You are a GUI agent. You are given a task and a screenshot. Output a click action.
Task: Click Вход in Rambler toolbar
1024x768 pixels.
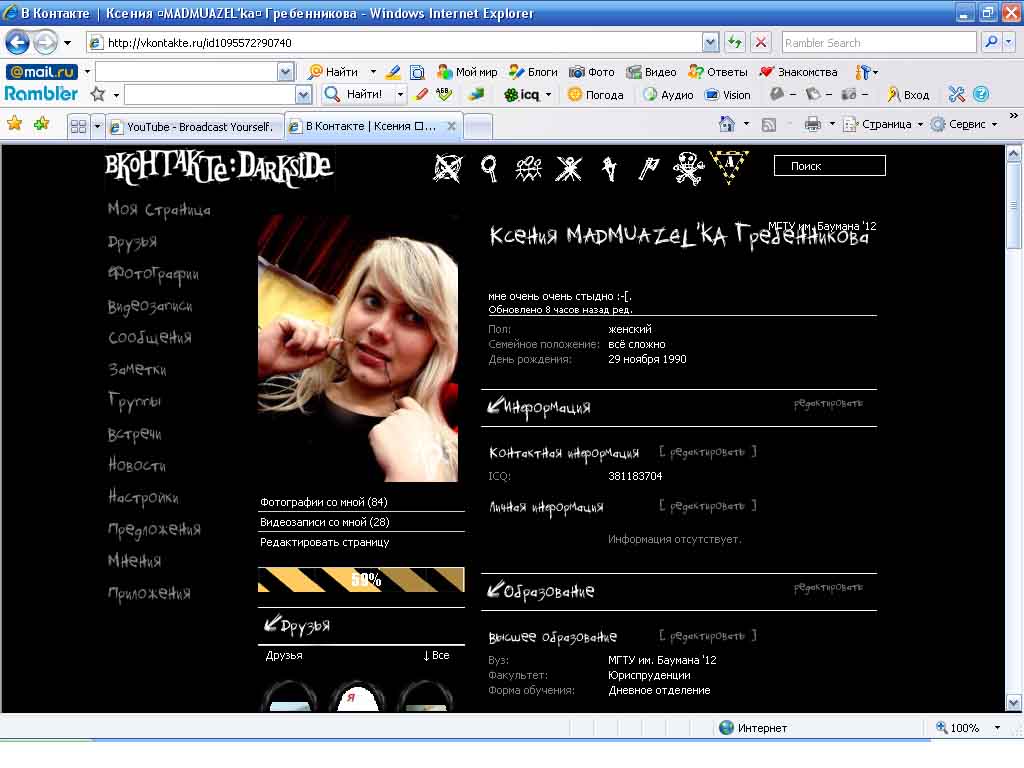click(x=908, y=95)
